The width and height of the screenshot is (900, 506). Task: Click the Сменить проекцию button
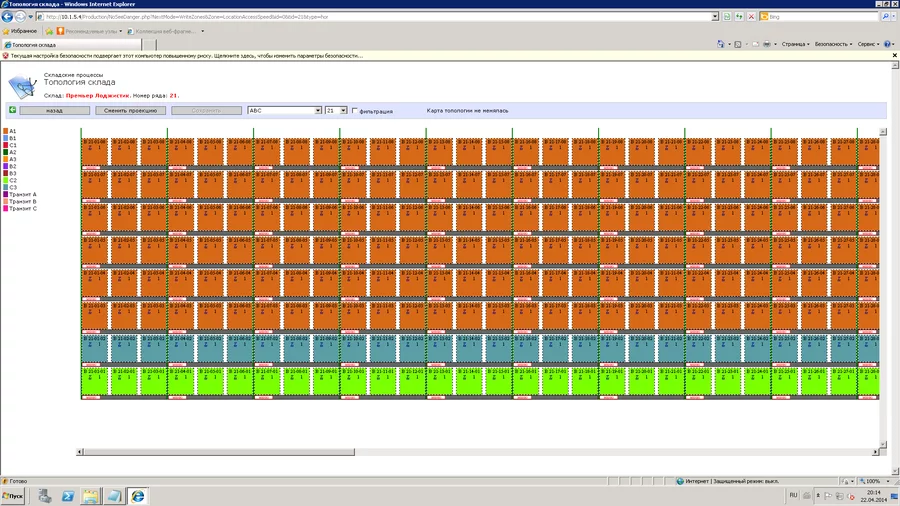(130, 110)
